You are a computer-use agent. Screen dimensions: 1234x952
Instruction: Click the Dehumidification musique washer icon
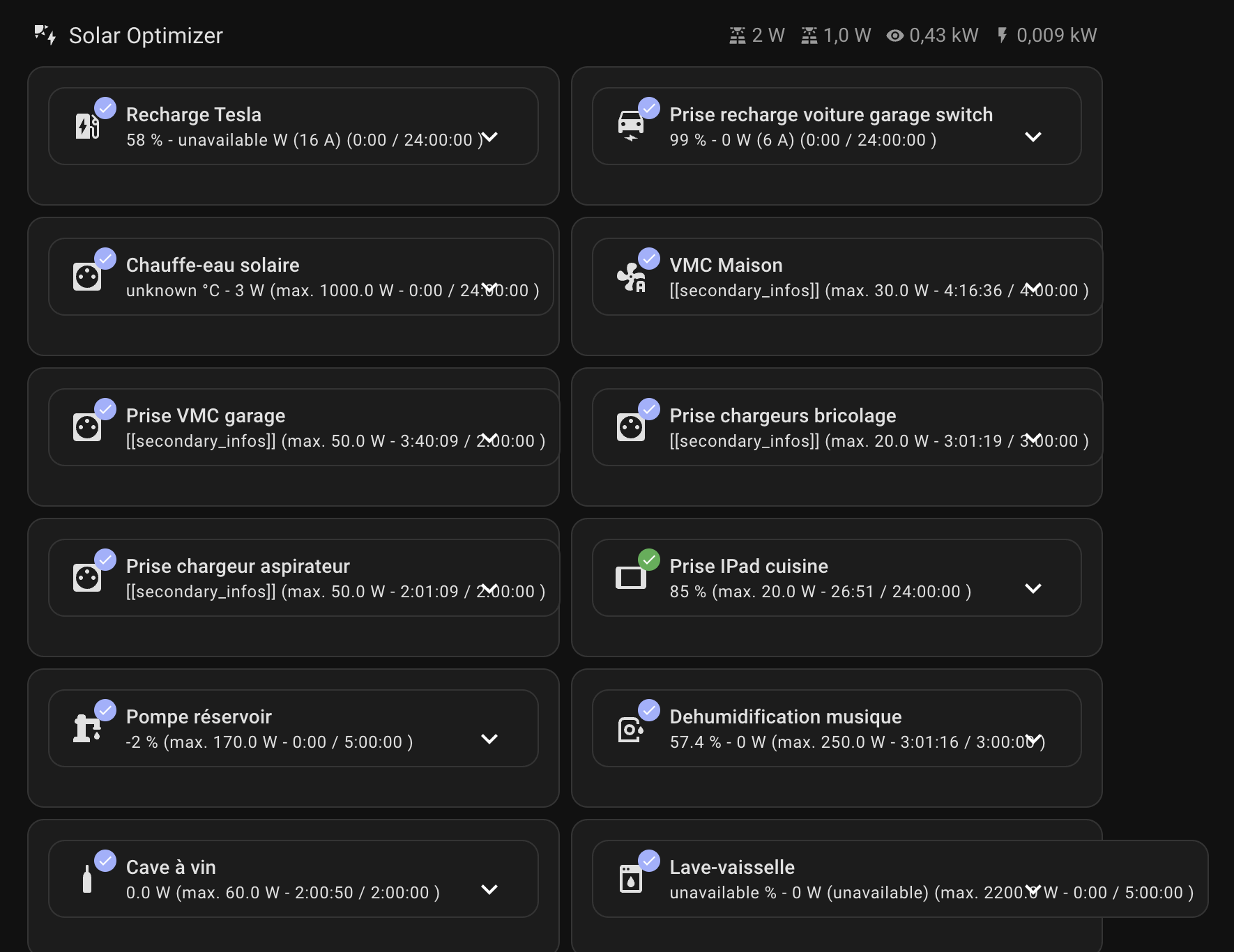pos(631,729)
